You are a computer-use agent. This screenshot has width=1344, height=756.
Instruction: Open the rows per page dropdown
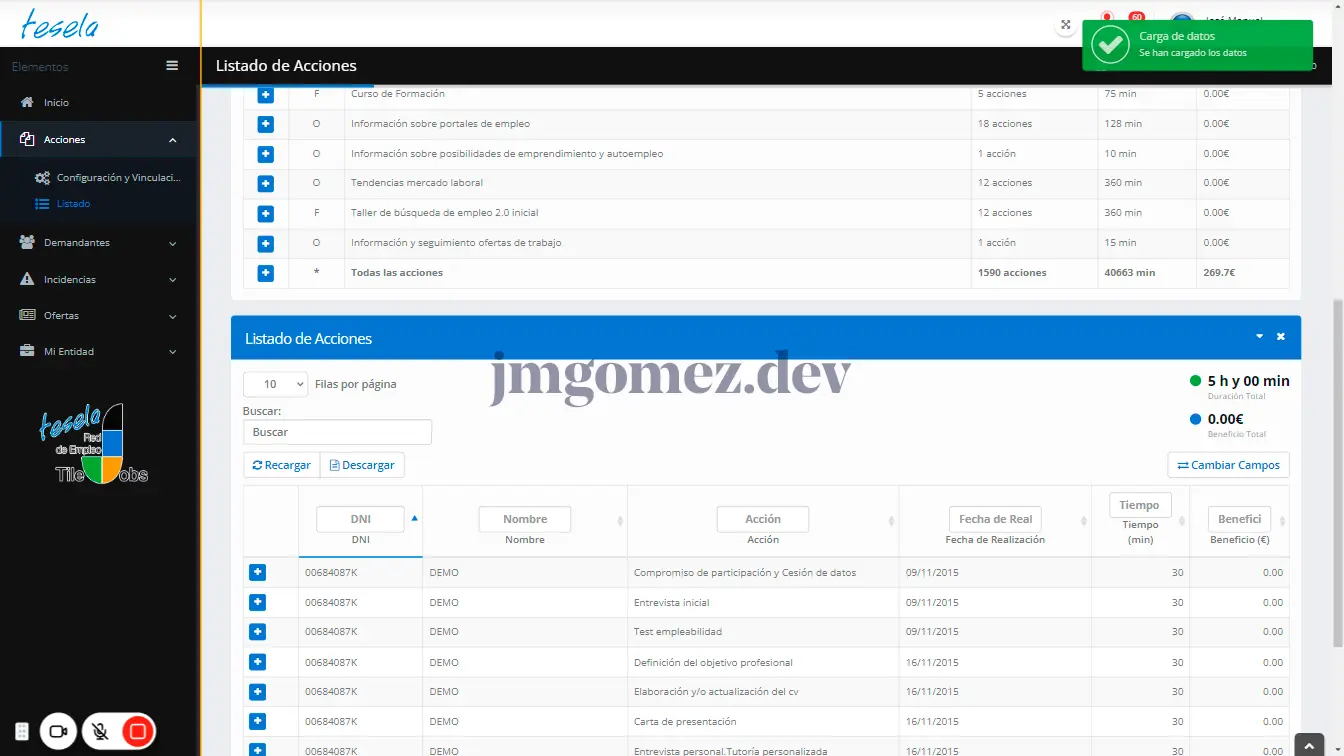pyautogui.click(x=276, y=384)
